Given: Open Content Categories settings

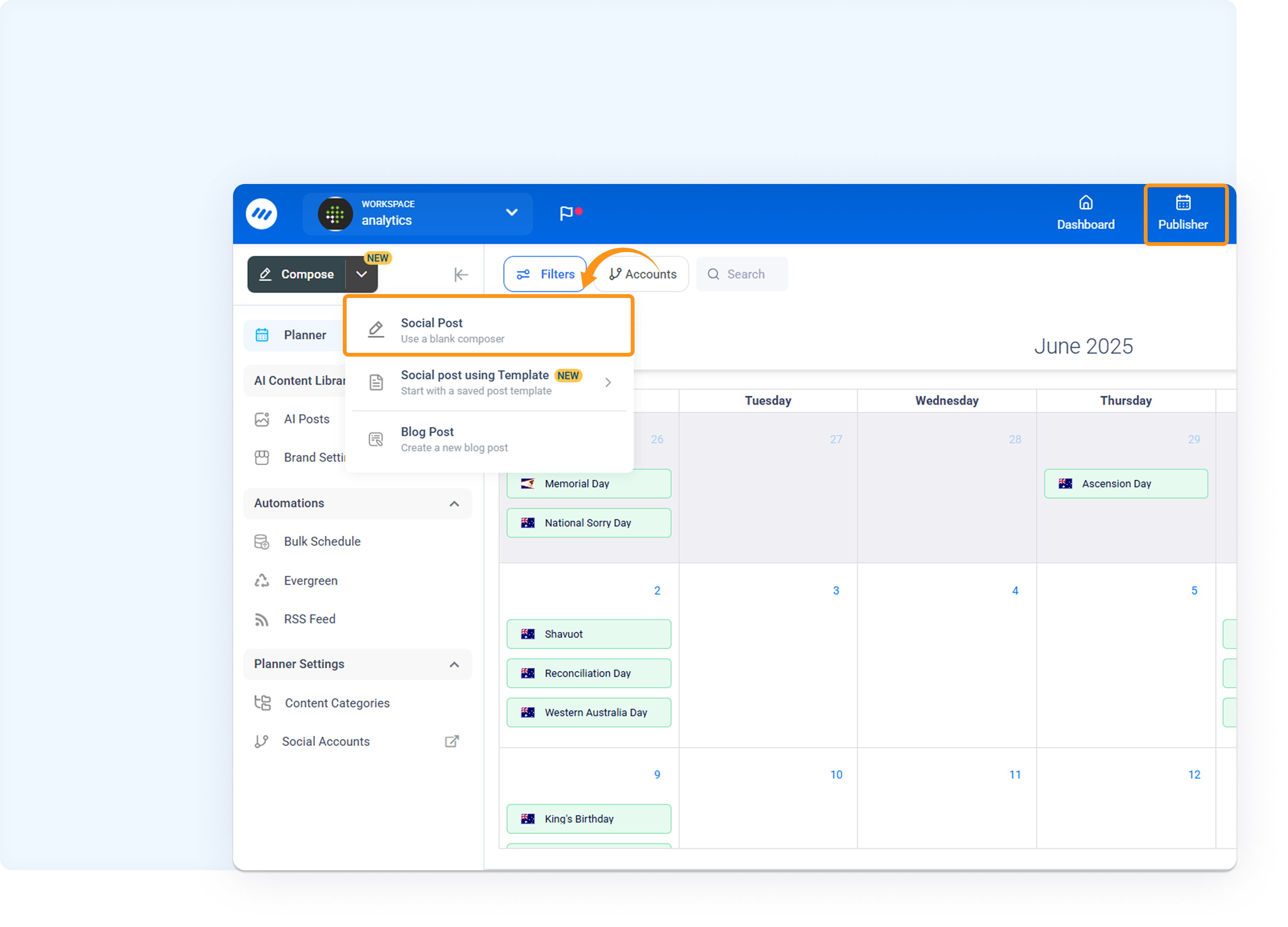Looking at the screenshot, I should (x=337, y=703).
